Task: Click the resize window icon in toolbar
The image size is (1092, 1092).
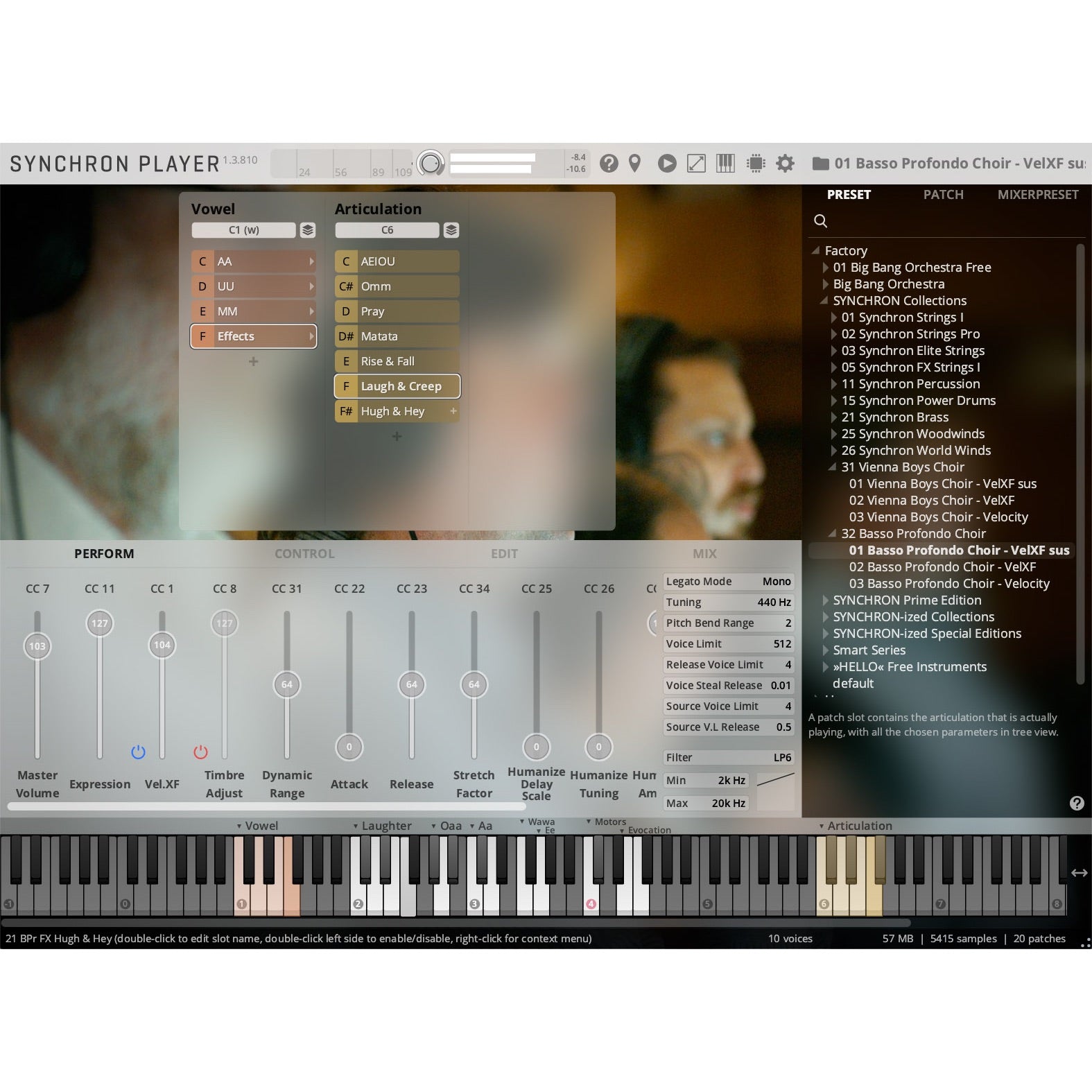Action: pos(696,164)
